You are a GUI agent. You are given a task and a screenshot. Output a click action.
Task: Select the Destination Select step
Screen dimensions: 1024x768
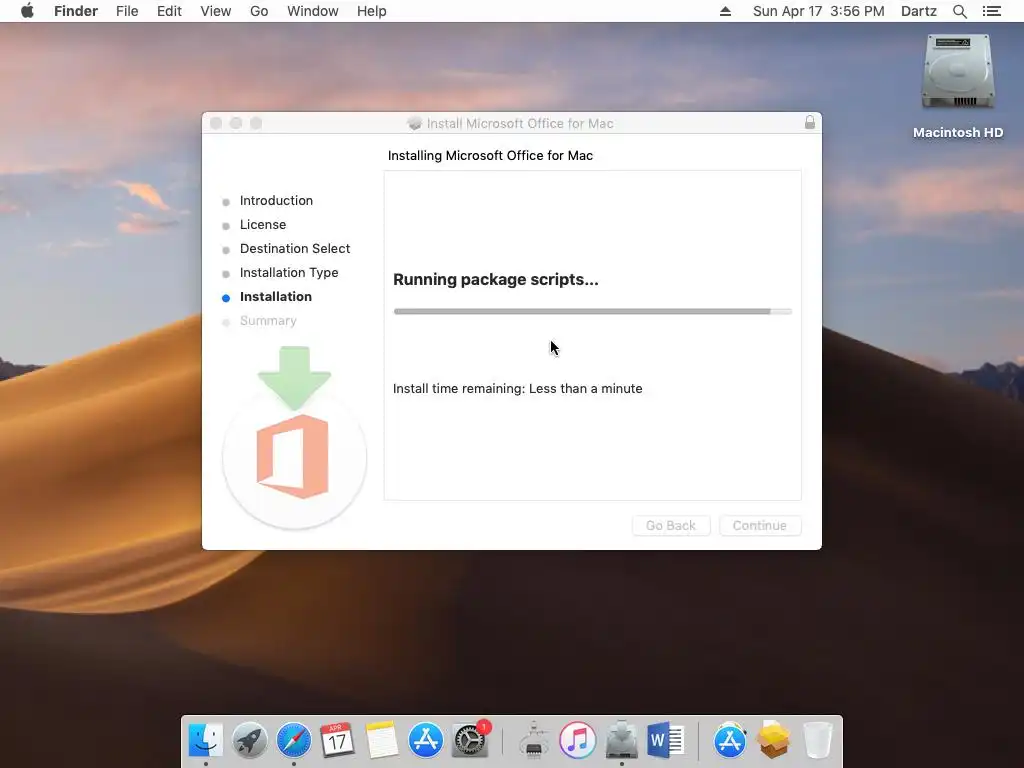point(295,249)
